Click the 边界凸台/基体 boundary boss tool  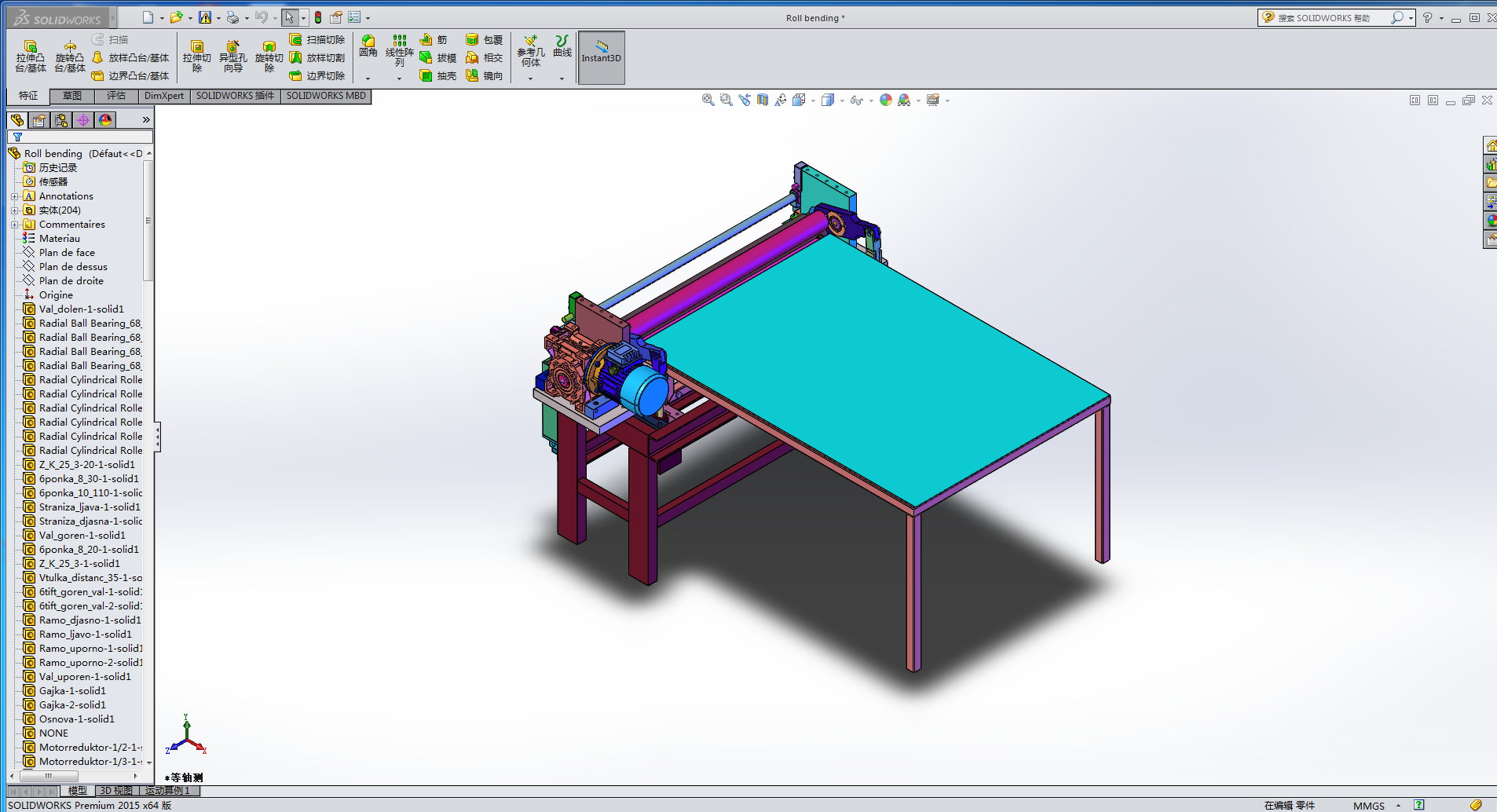(130, 75)
